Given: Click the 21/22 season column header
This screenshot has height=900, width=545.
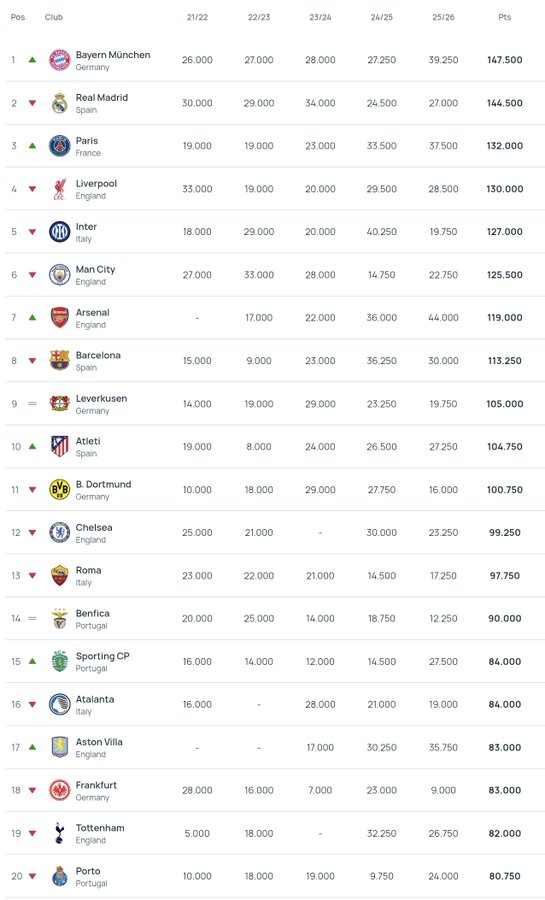Looking at the screenshot, I should (197, 17).
